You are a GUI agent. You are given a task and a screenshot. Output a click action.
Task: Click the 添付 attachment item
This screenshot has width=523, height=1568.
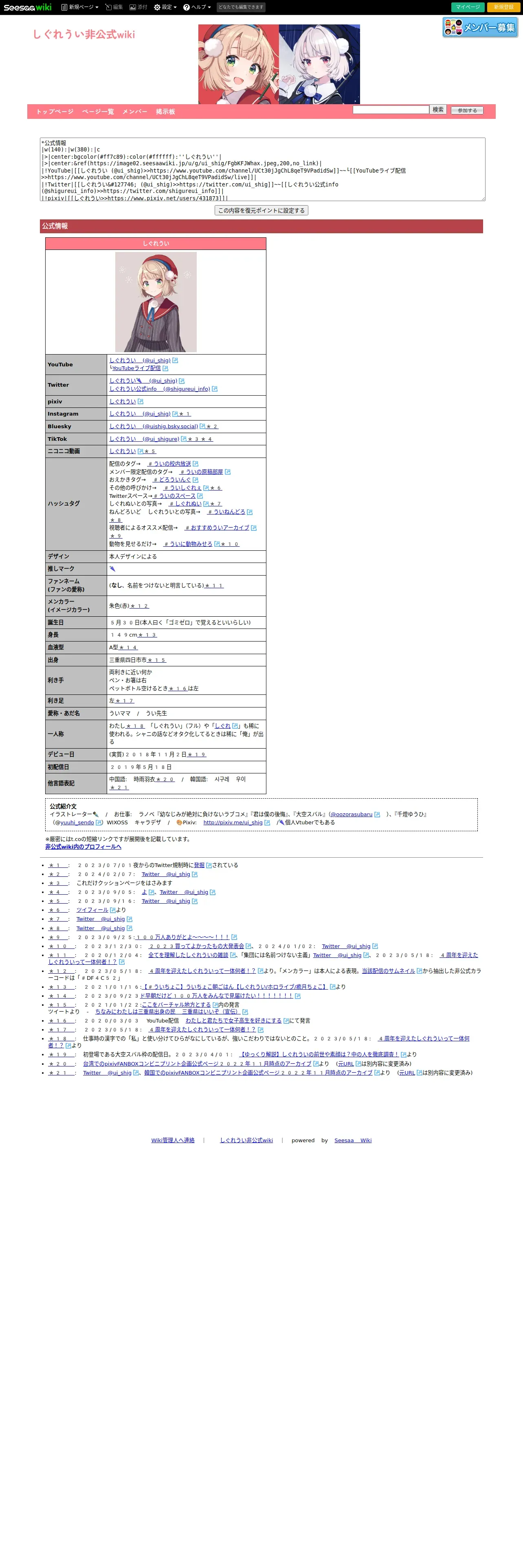coord(138,7)
